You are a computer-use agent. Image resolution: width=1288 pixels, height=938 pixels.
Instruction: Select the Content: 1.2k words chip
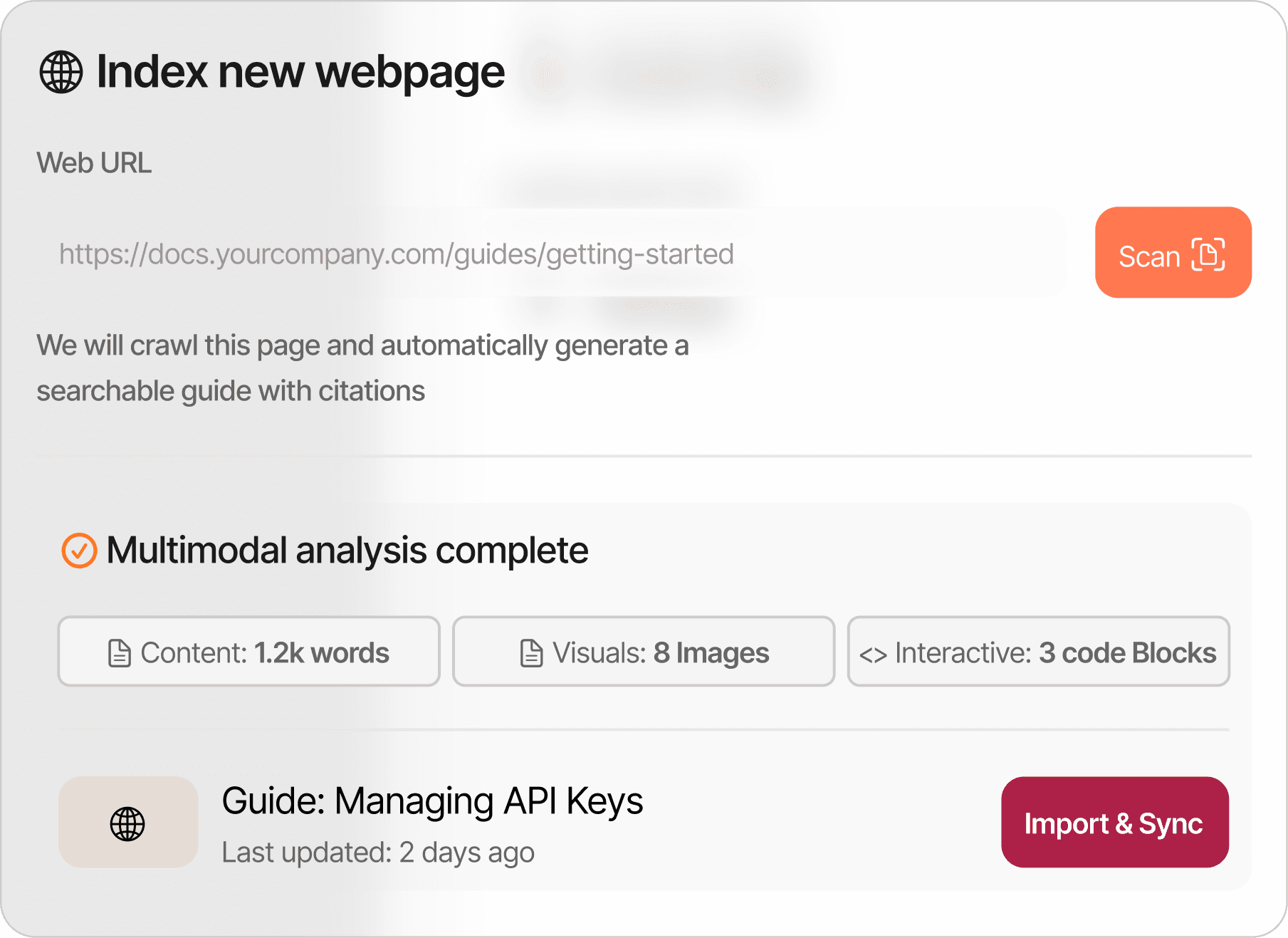tap(249, 652)
